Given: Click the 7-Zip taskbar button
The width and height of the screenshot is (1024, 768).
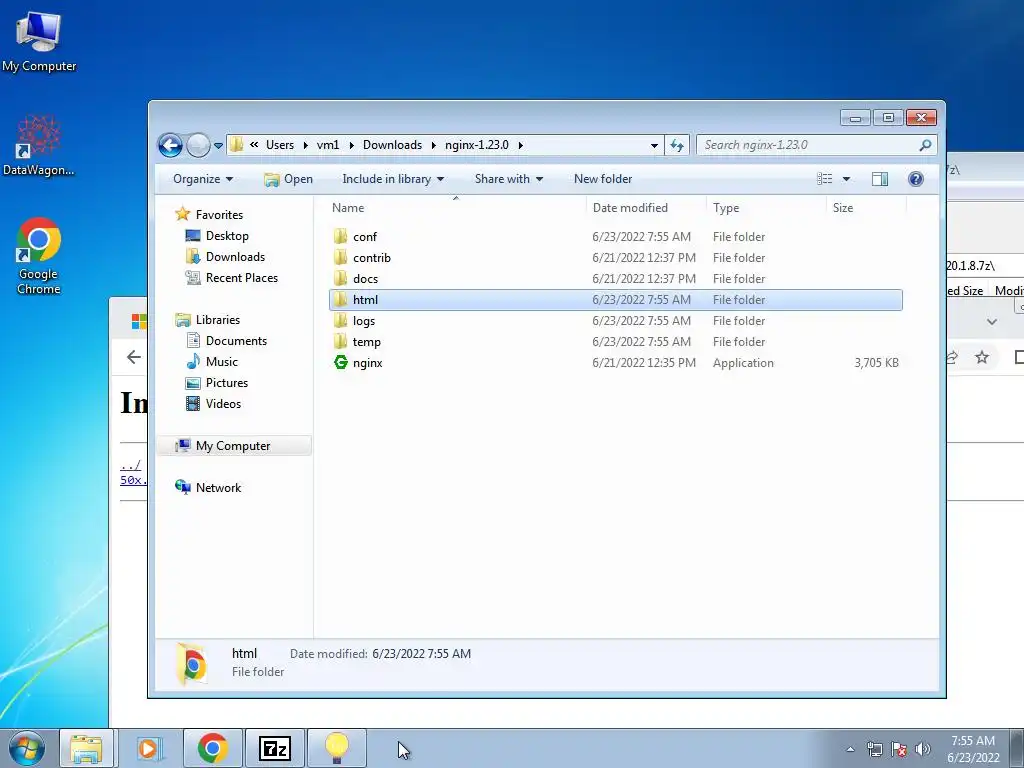Looking at the screenshot, I should pyautogui.click(x=274, y=748).
